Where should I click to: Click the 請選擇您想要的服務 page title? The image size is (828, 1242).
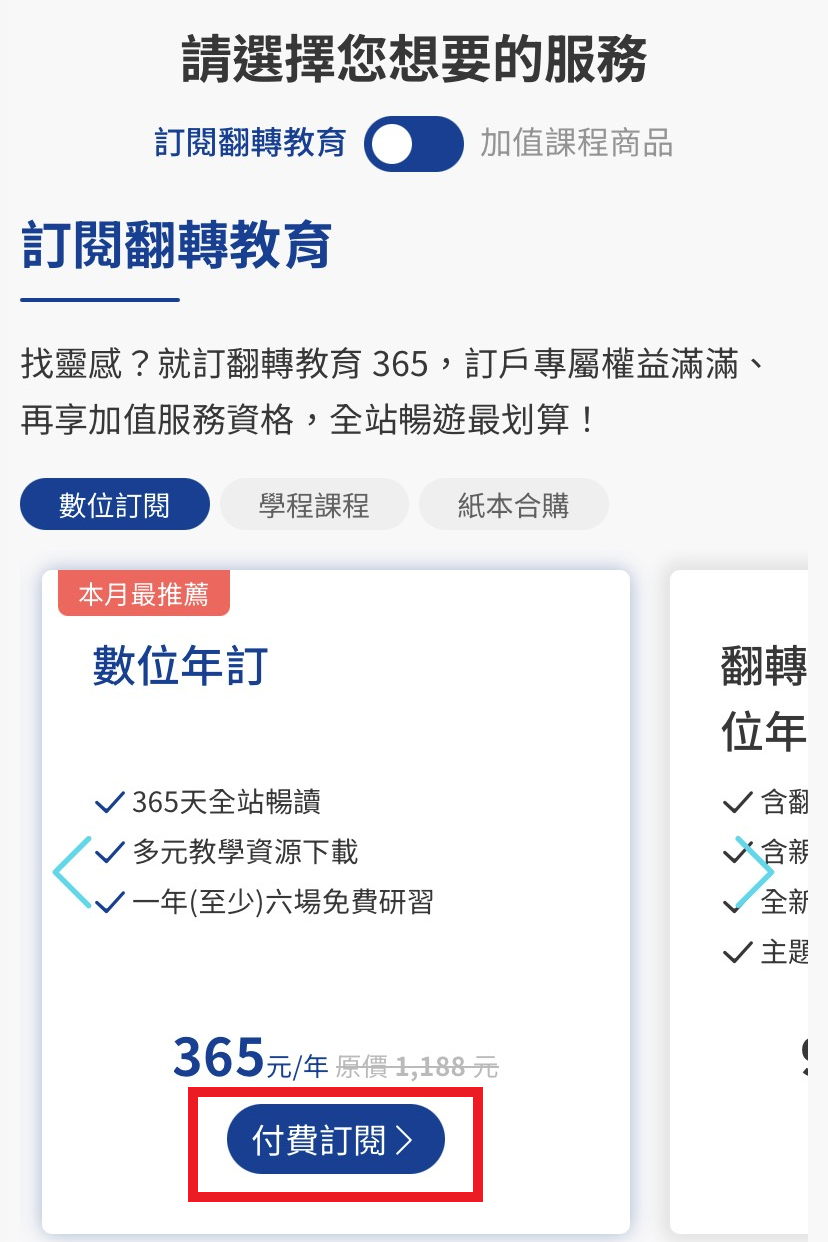pyautogui.click(x=414, y=58)
